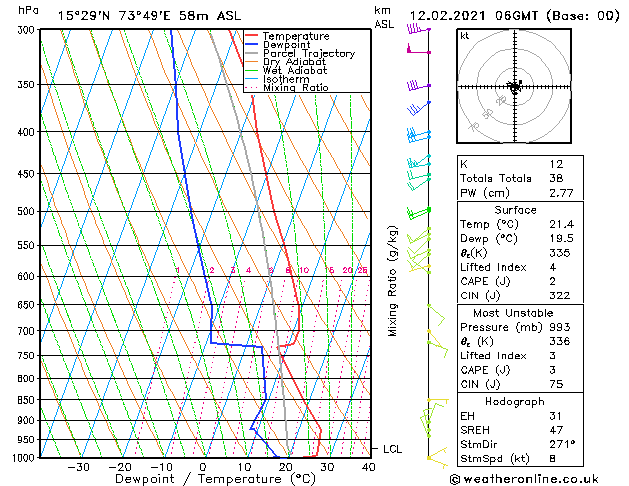Click the Parcel Trajectory legend entry

(x=300, y=53)
